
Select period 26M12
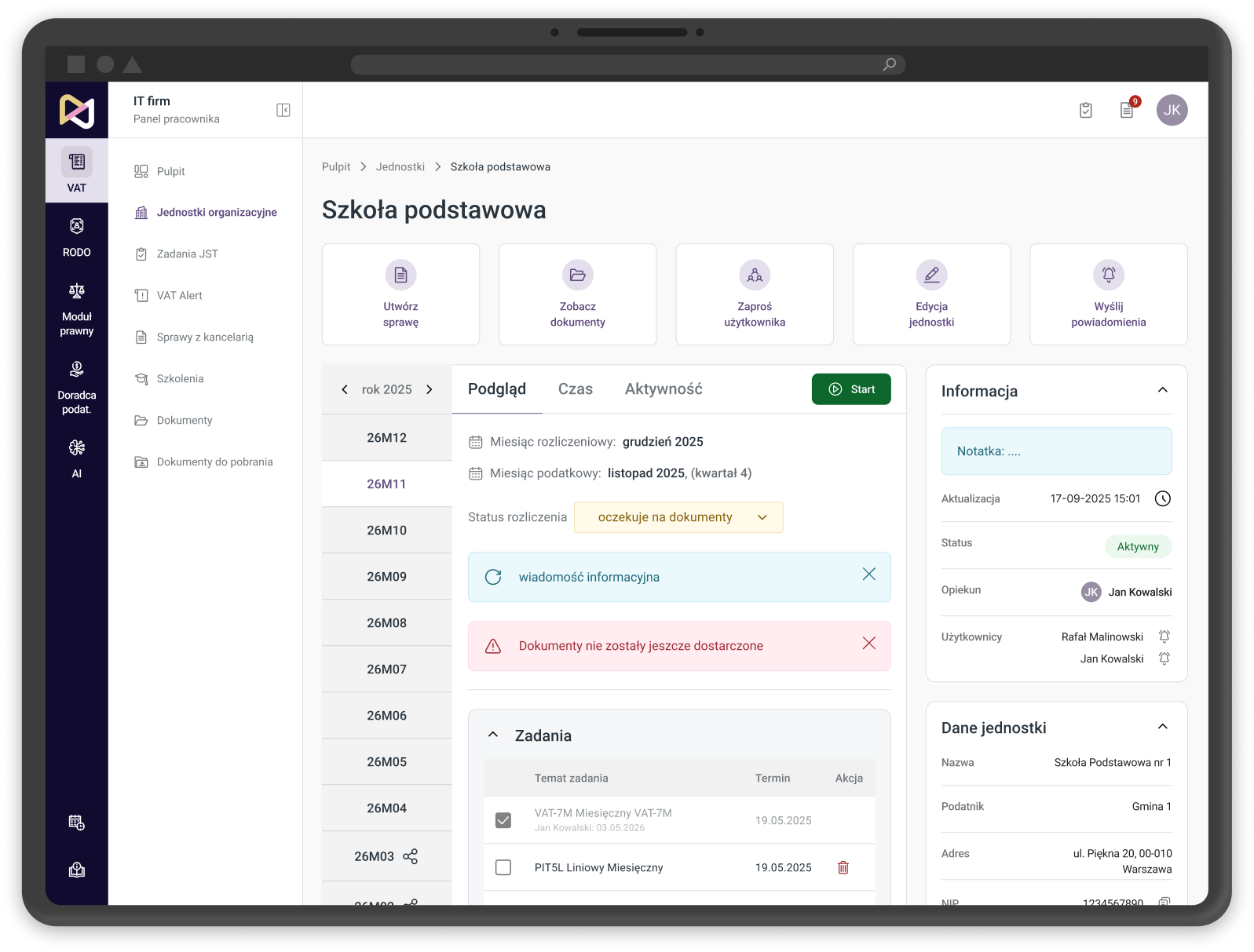tap(387, 438)
